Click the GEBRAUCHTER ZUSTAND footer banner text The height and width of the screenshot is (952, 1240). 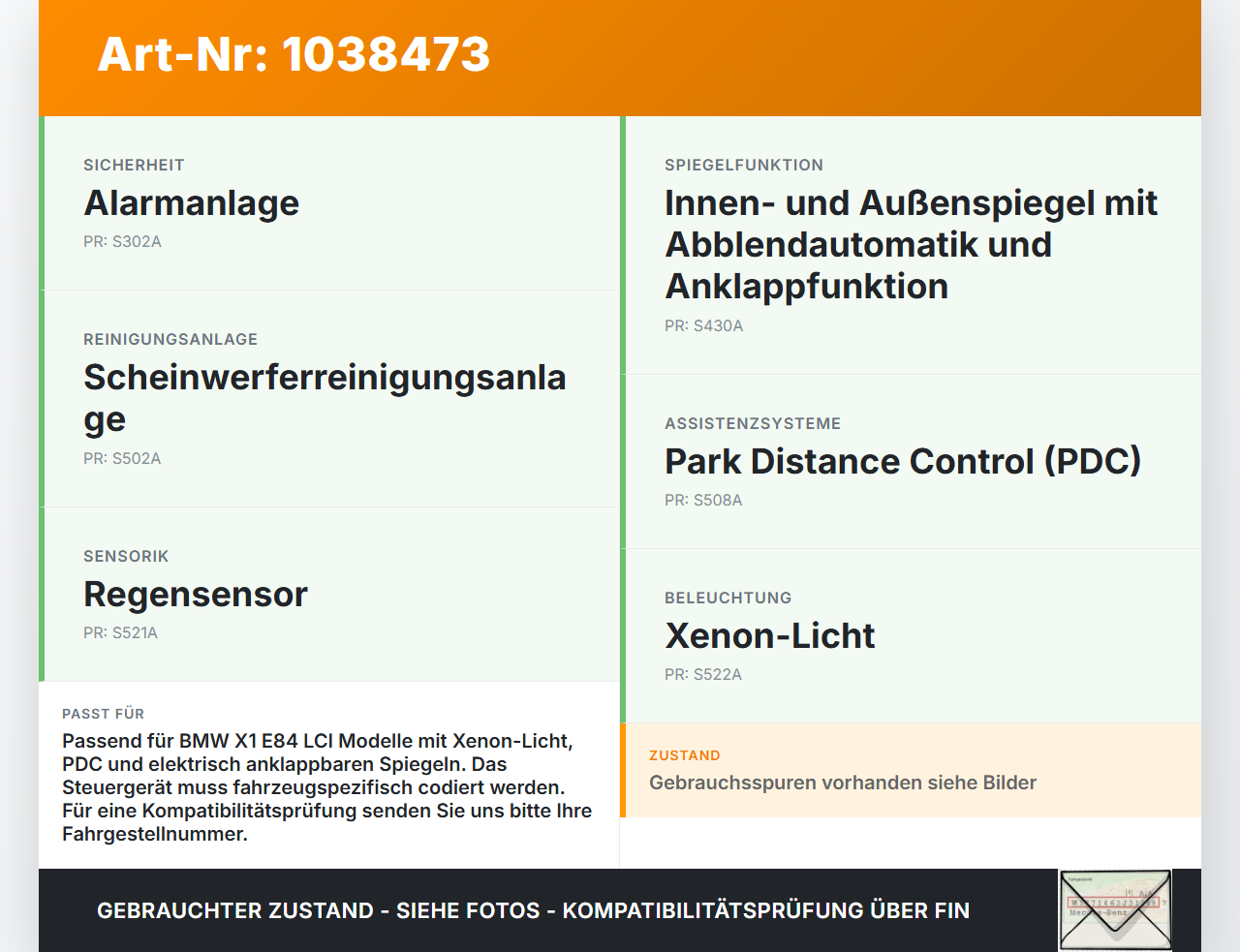[533, 910]
